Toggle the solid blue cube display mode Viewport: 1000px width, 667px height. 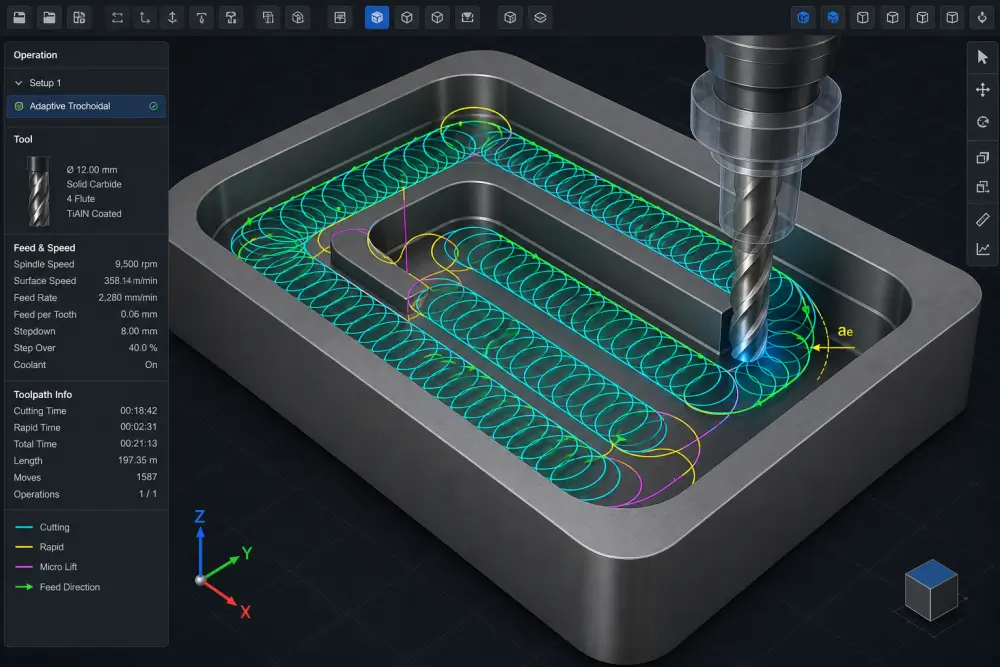pos(833,18)
